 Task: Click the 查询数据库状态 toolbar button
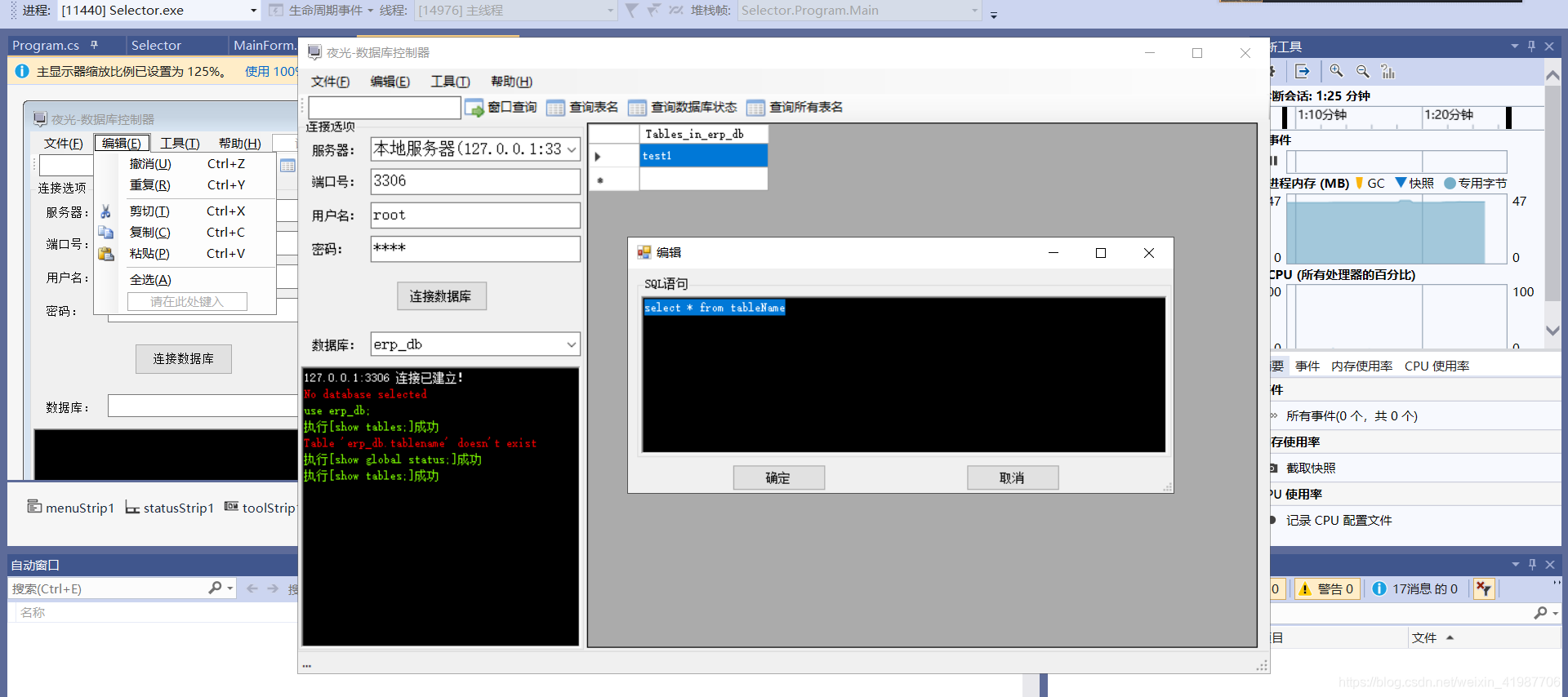click(x=683, y=108)
